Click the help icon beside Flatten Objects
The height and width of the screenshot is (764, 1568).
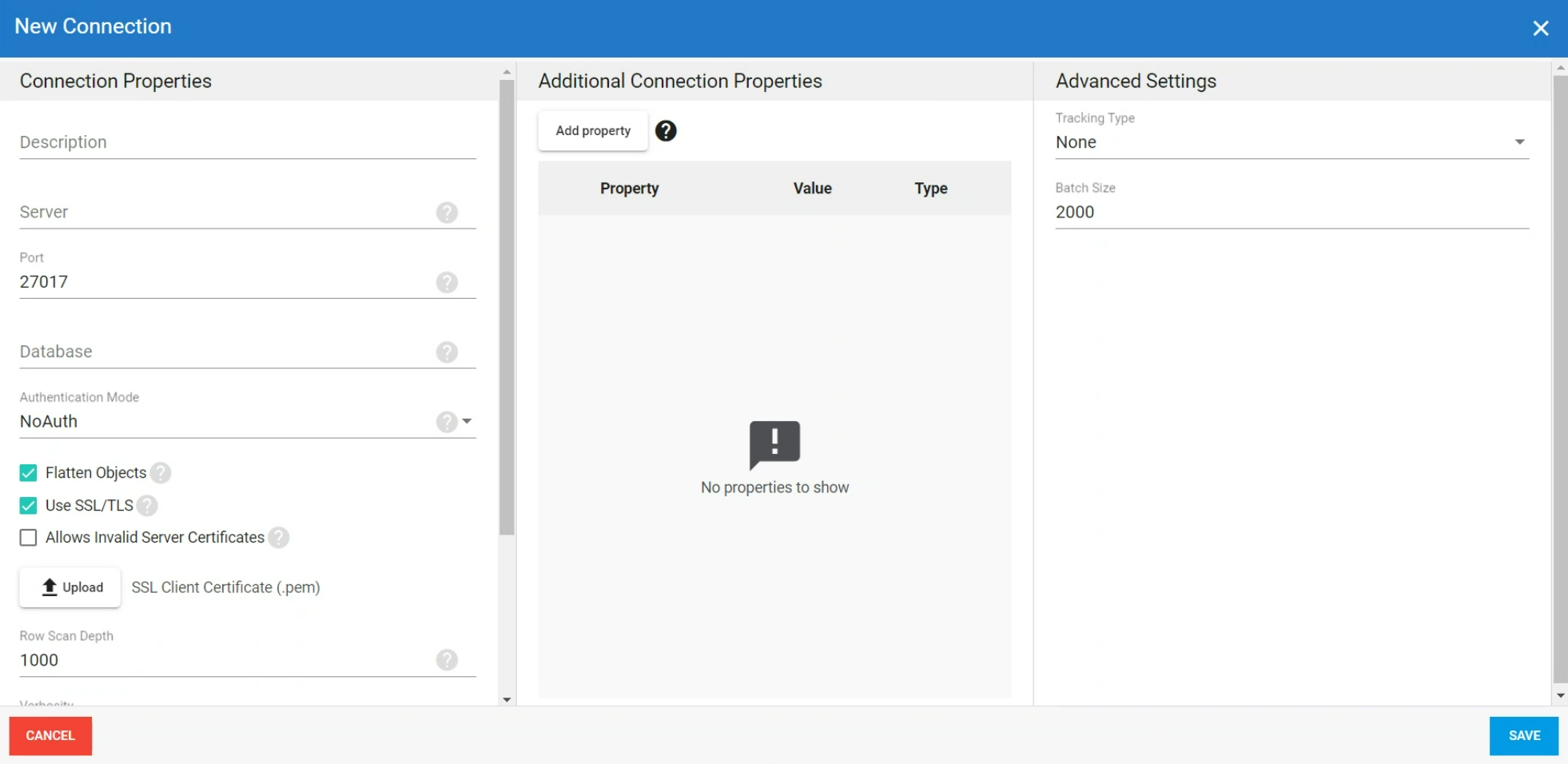coord(160,473)
